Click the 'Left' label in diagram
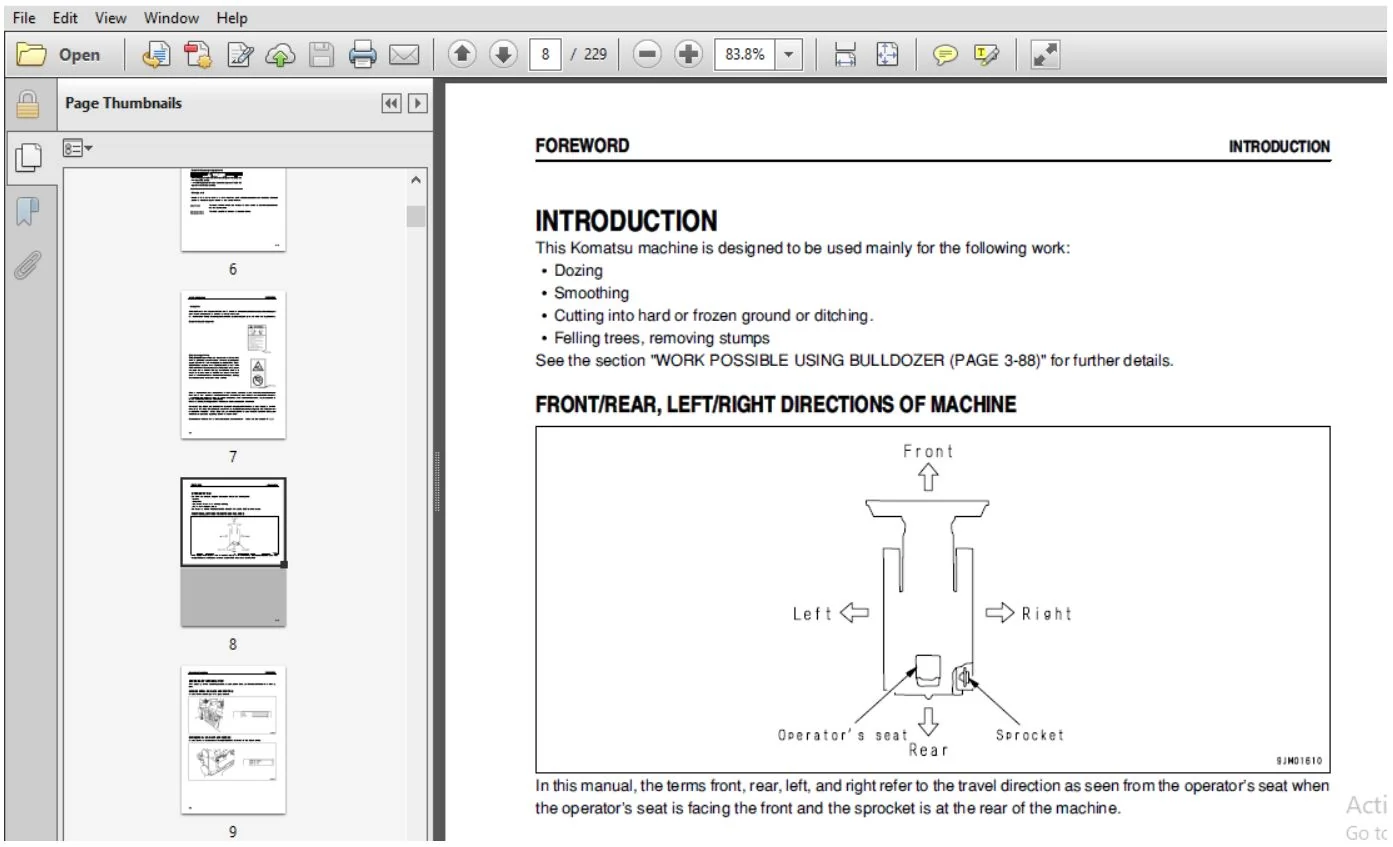Screen dimensions: 1393x847 [x=812, y=614]
